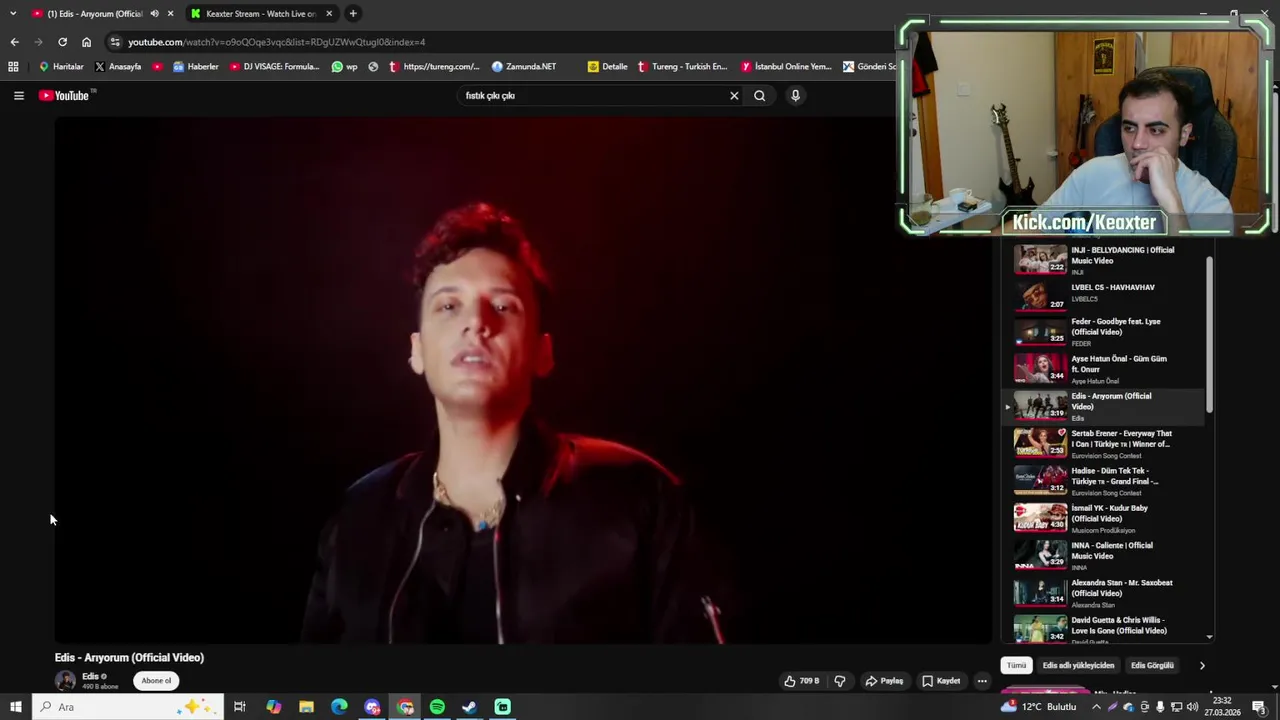
Task: Open the Haberler bookmark
Action: pos(196,67)
